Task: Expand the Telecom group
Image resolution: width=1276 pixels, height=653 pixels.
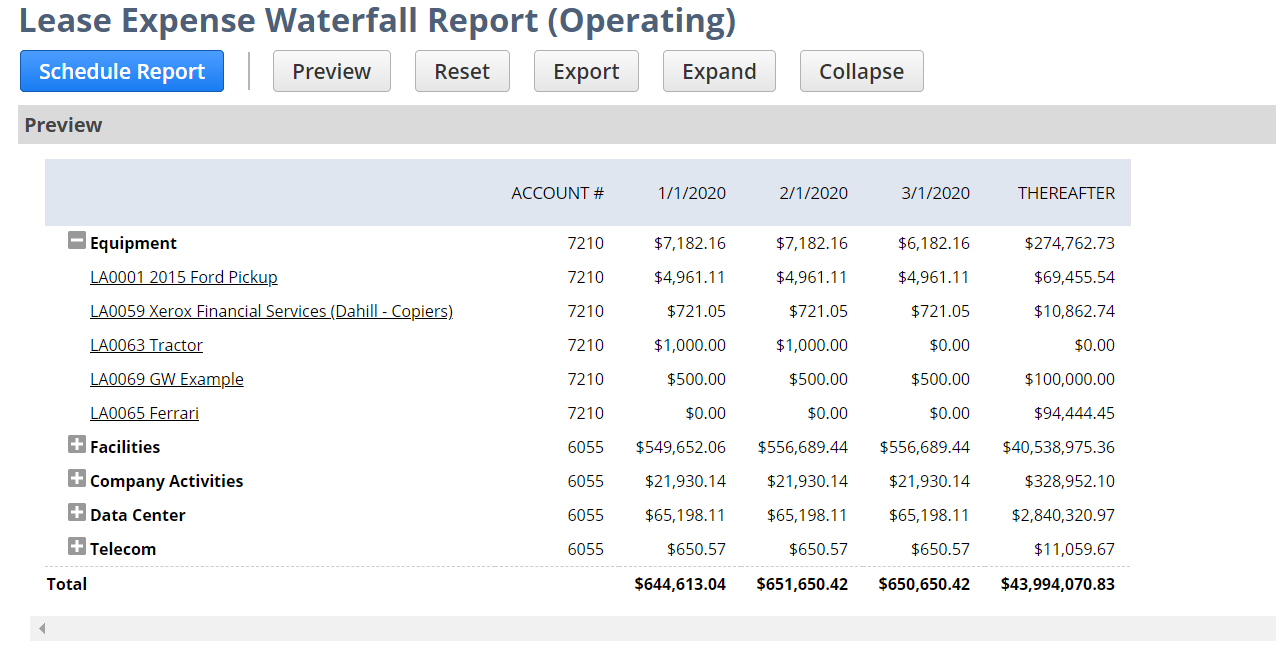Action: 78,546
